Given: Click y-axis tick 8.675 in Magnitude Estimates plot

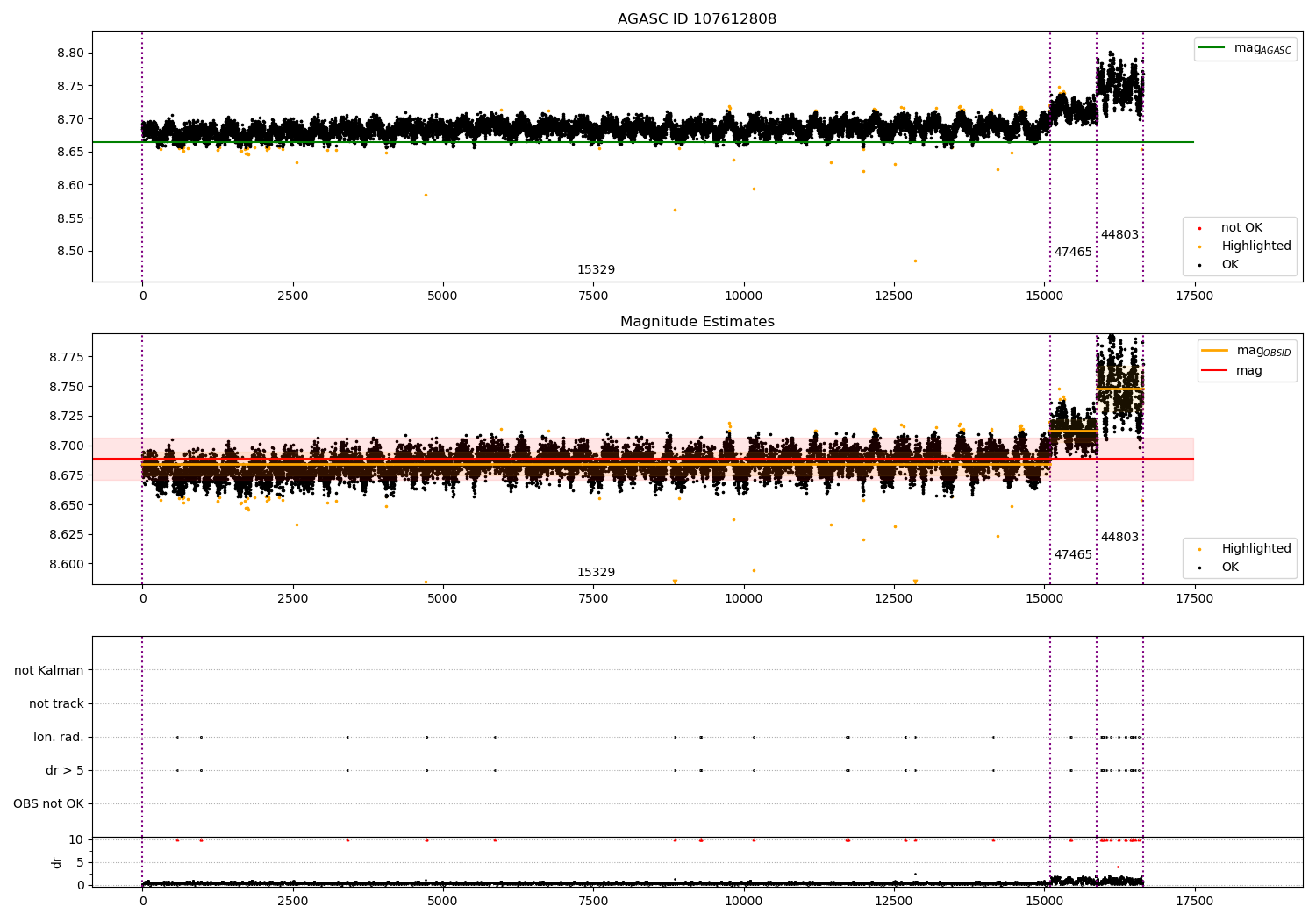Looking at the screenshot, I should (x=68, y=475).
